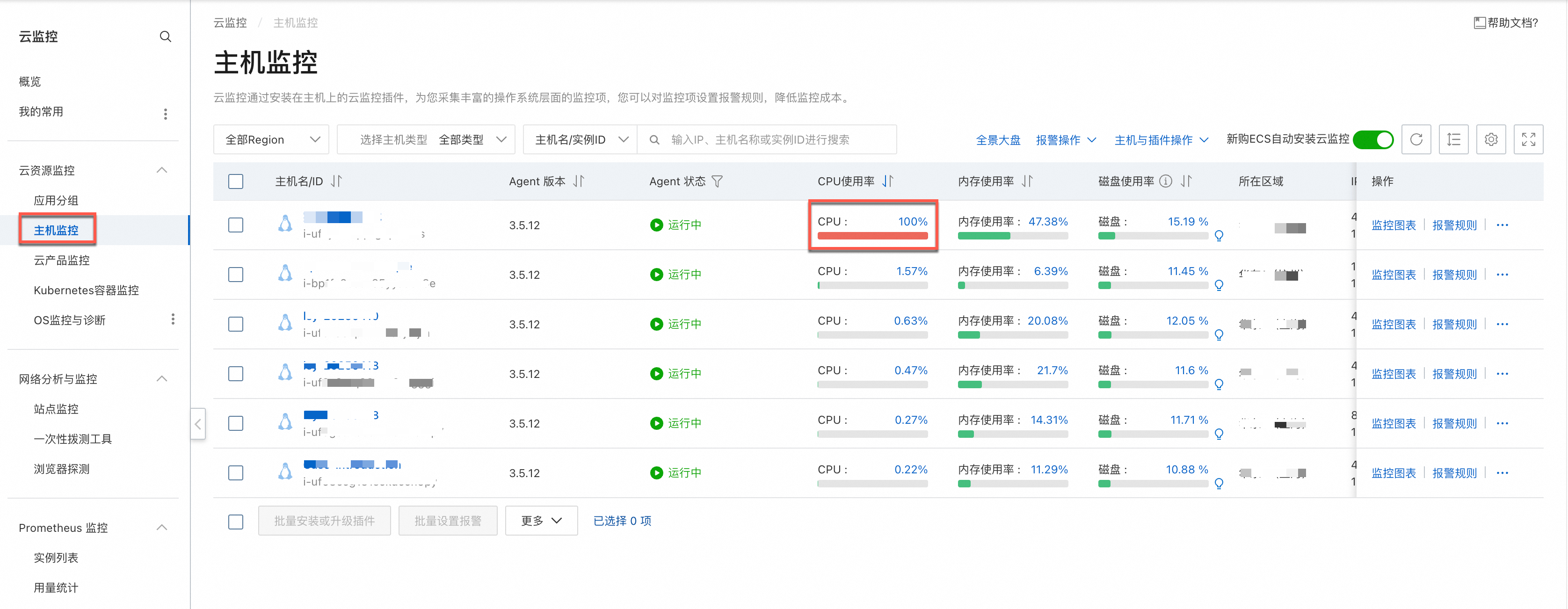Sort by 主机名/ID column
This screenshot has height=609, width=1568.
[x=337, y=181]
